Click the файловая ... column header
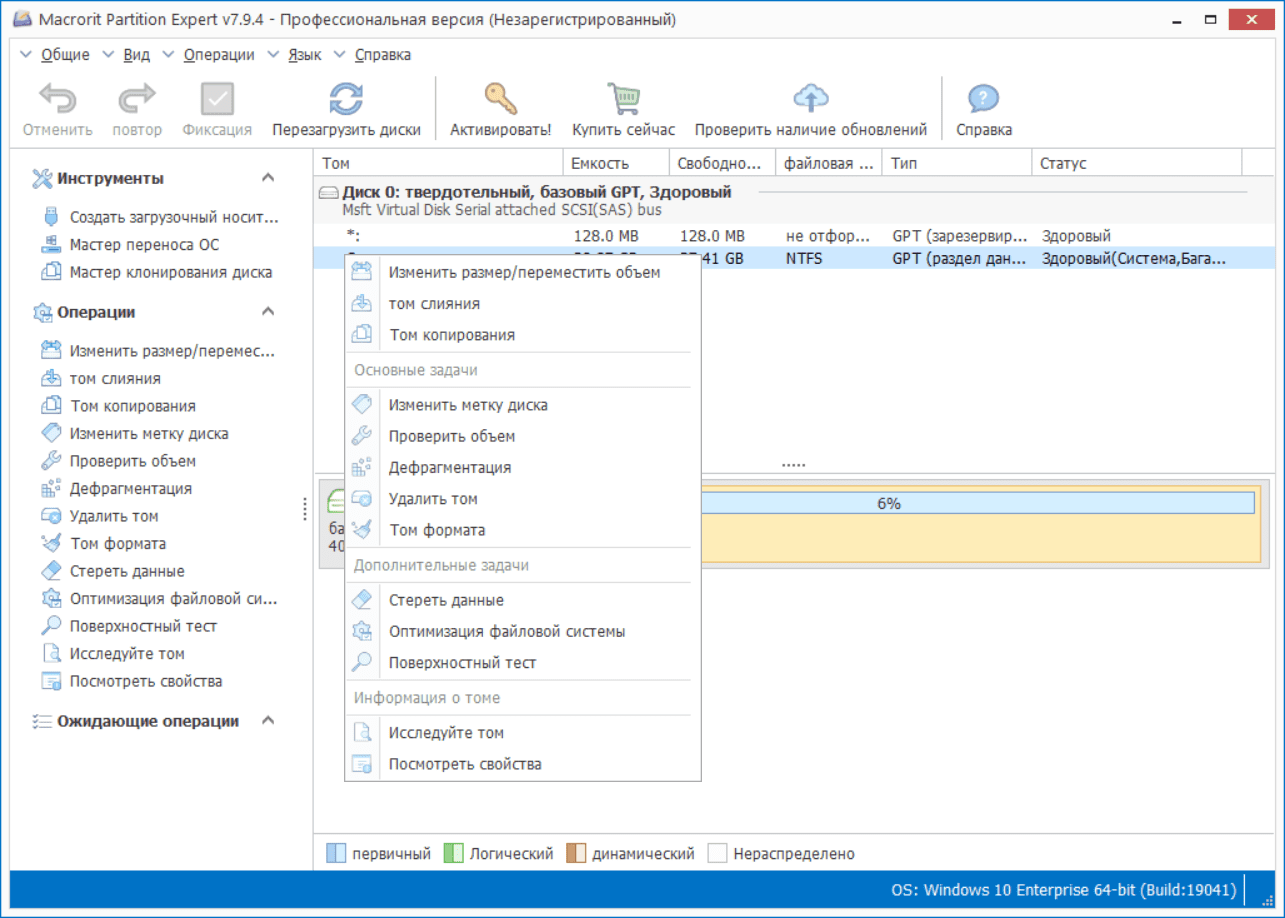Screen dimensions: 1285x918 click(830, 163)
